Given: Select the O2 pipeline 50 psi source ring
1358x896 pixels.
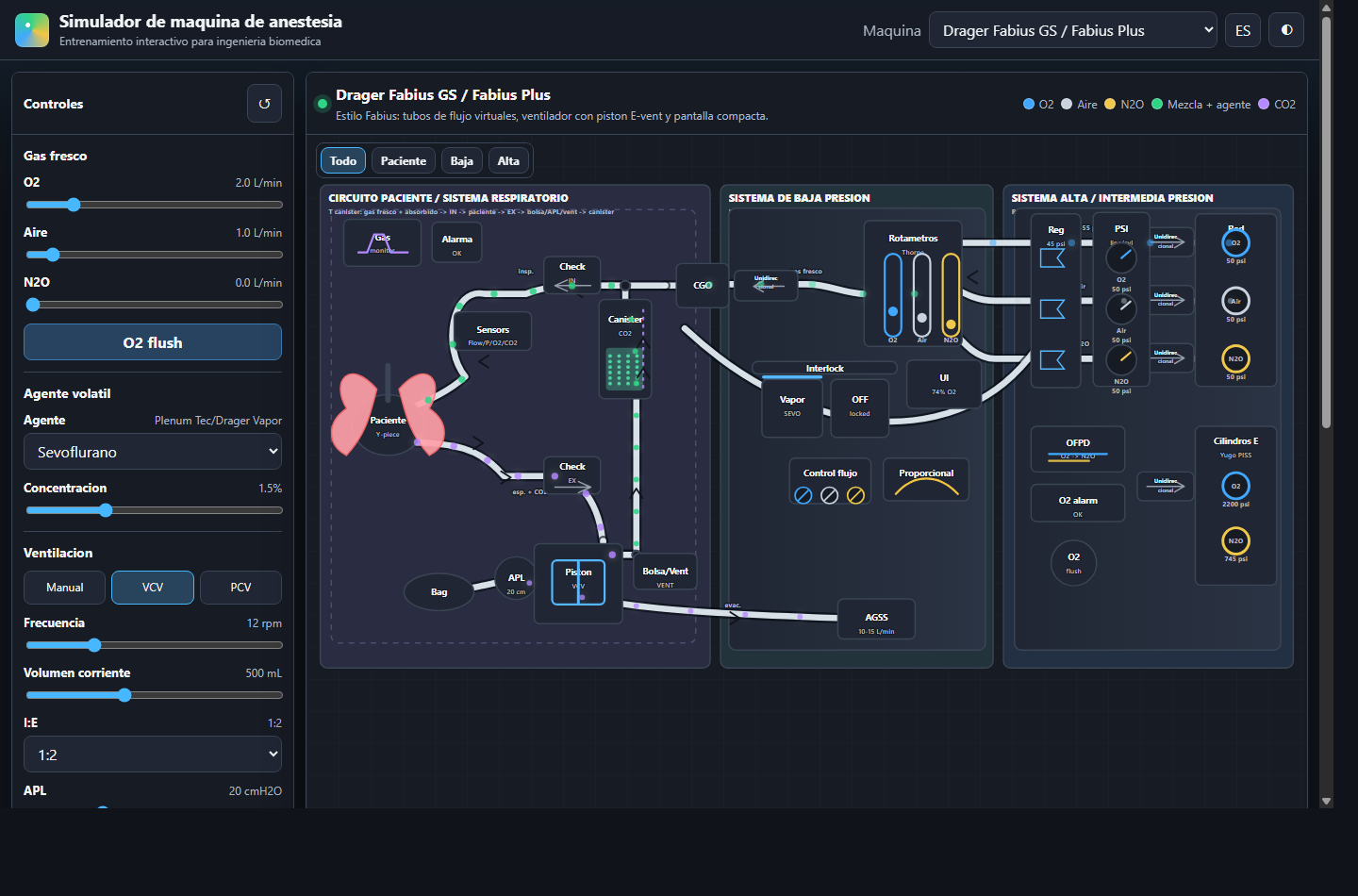Looking at the screenshot, I should click(x=1235, y=243).
